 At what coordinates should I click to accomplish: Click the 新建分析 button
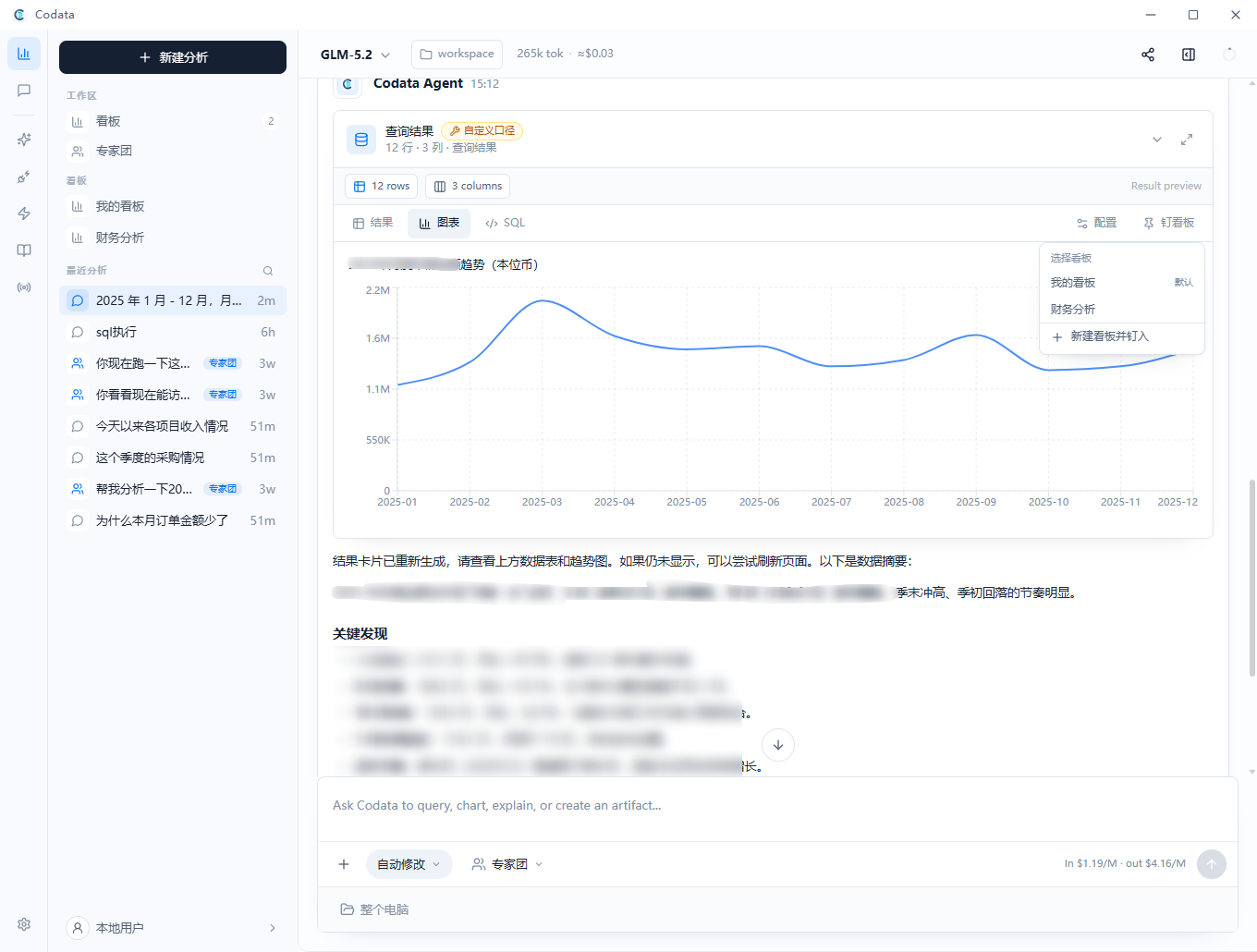pos(173,57)
